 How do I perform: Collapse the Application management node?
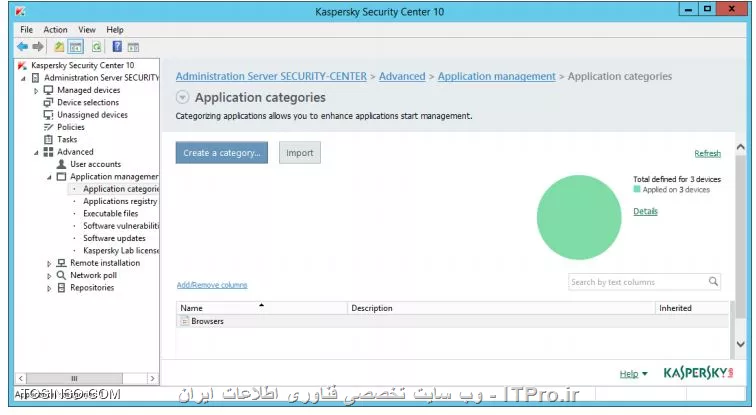[49, 177]
